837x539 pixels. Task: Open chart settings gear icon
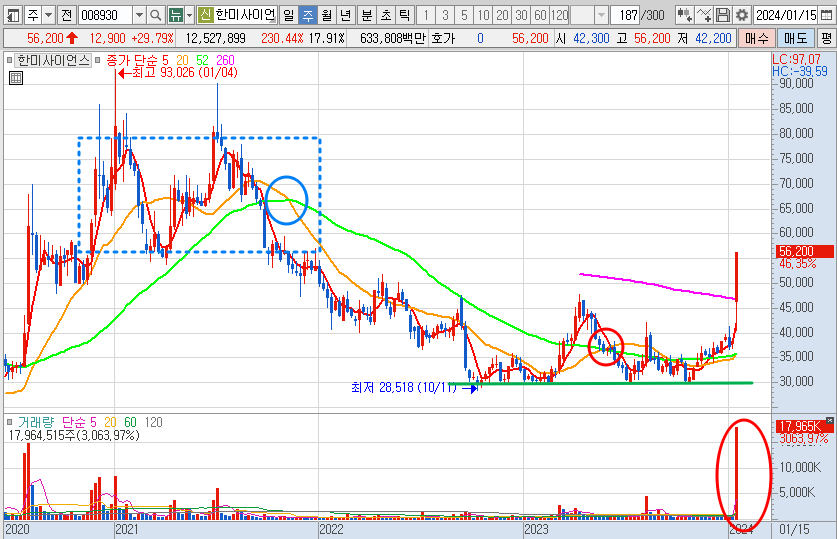(741, 15)
